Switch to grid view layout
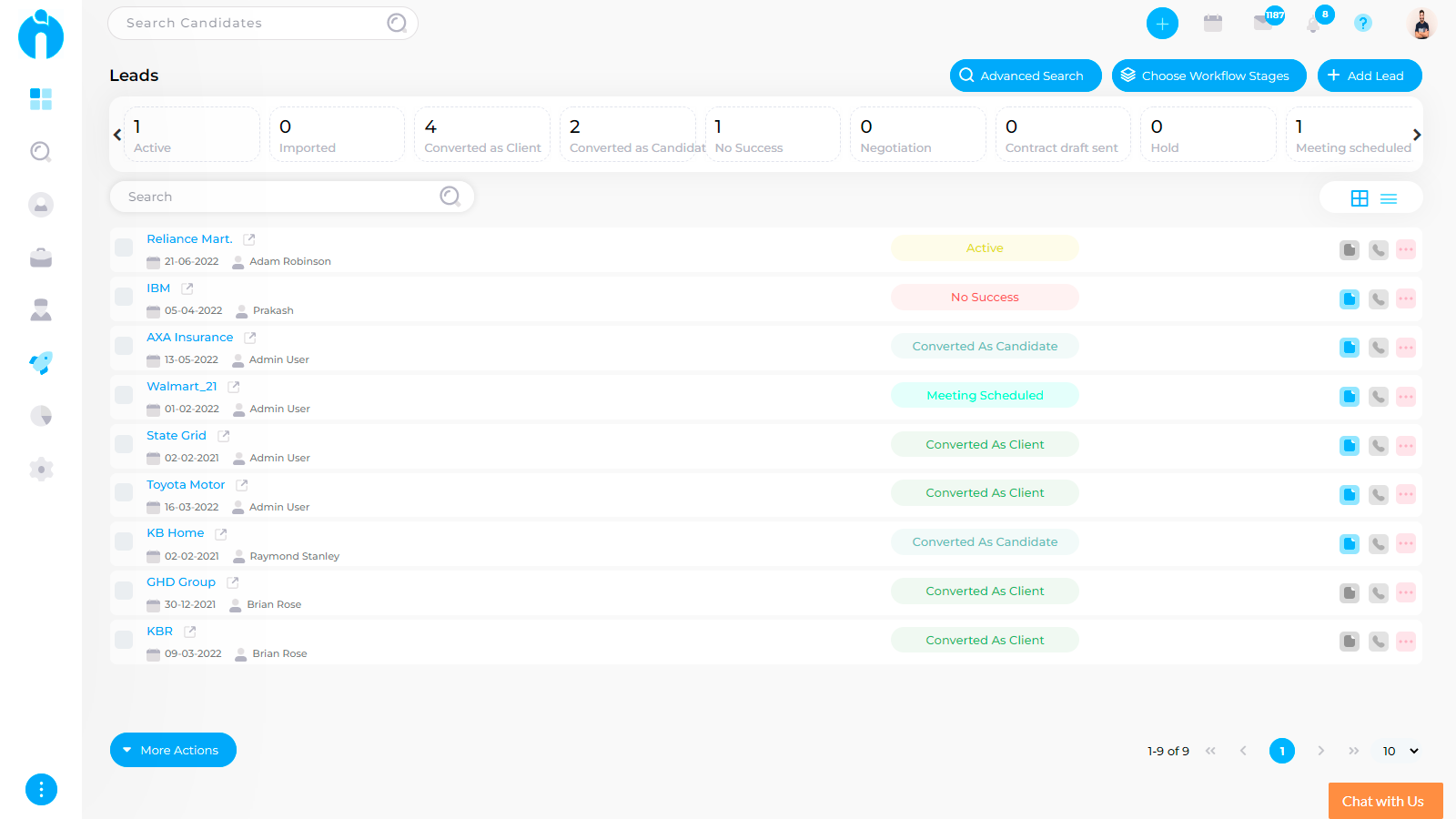This screenshot has width=1456, height=819. (x=1360, y=198)
